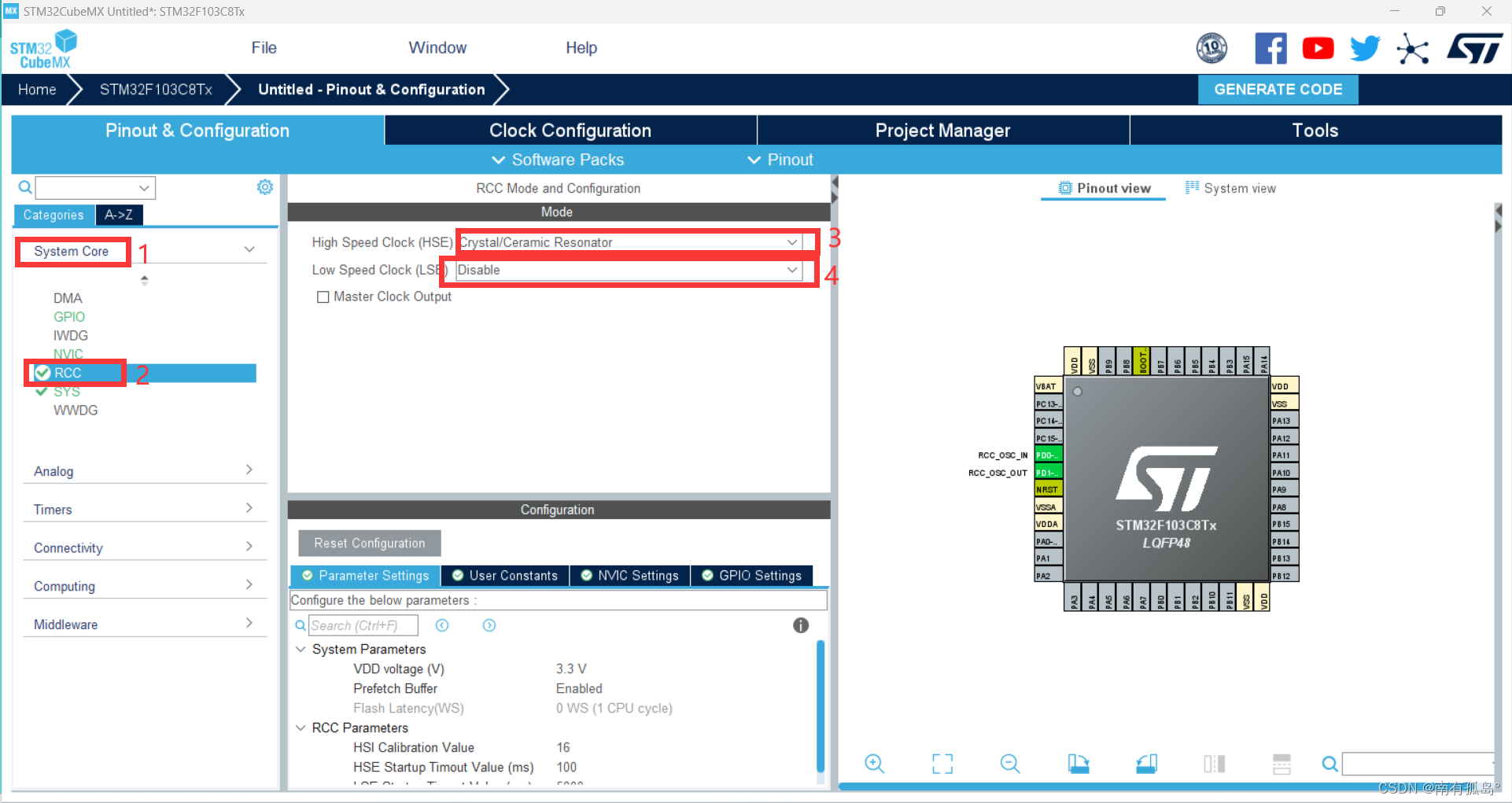
Task: Go to previous parameter search result
Action: click(442, 625)
